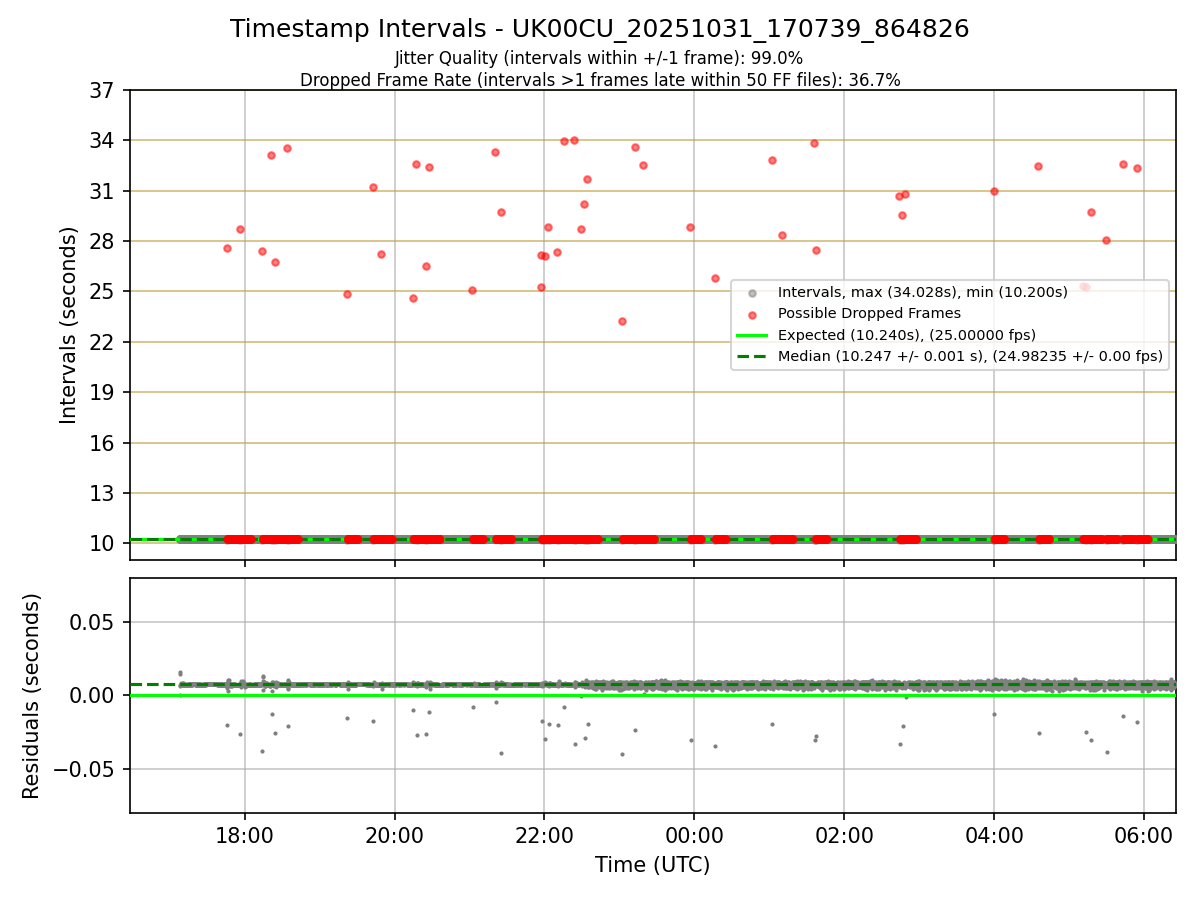The width and height of the screenshot is (1200, 900).
Task: Click the solid lime green line sample in legend
Action: (752, 335)
